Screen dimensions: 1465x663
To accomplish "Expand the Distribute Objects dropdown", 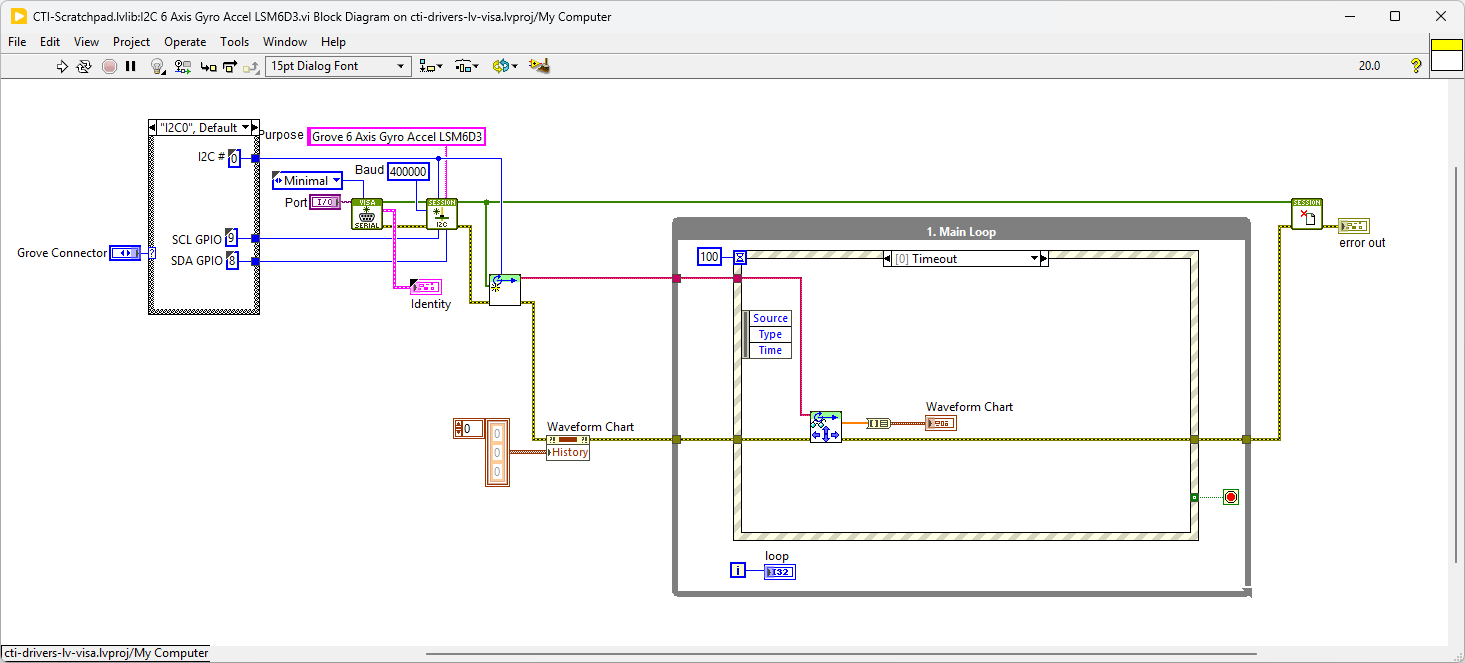I will pos(467,66).
